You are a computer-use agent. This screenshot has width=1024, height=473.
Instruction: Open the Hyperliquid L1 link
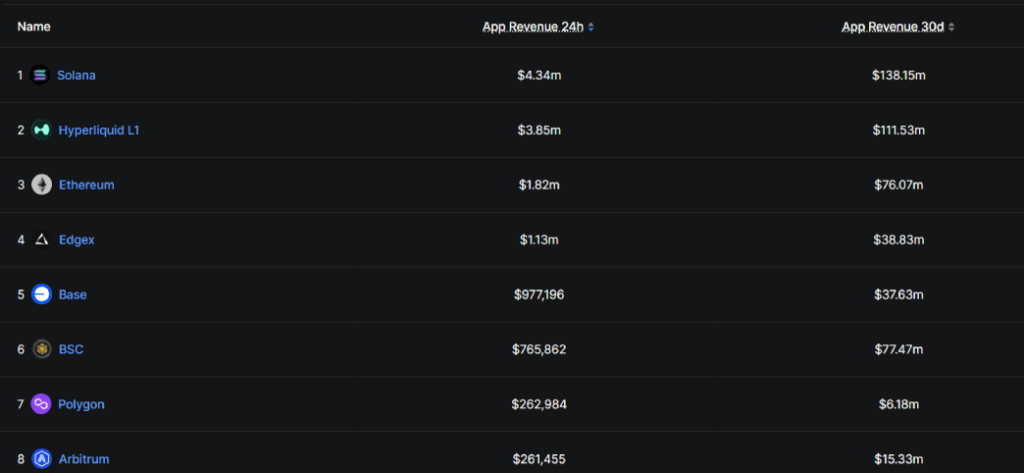click(x=99, y=130)
